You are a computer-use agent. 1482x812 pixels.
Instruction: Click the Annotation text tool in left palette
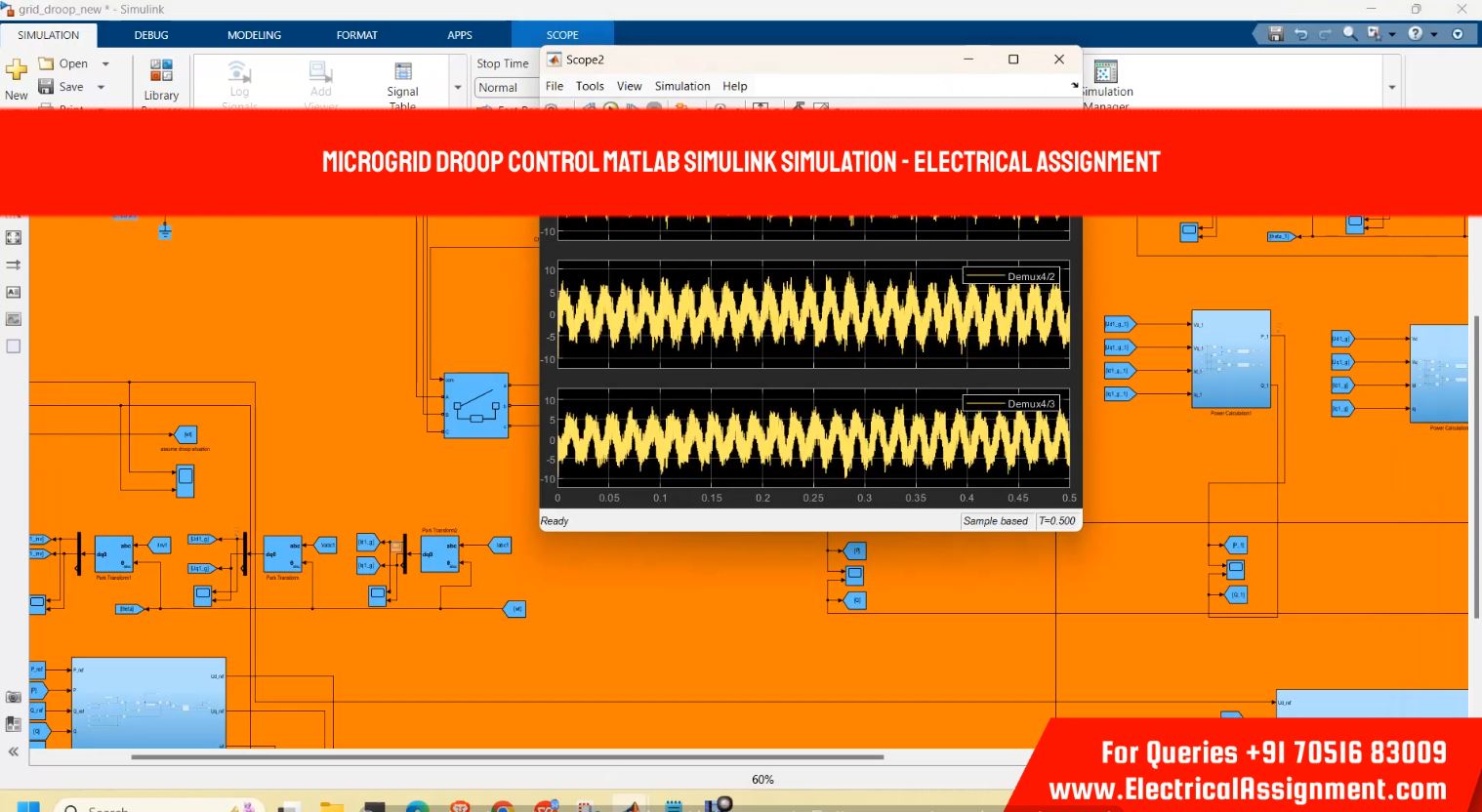14,292
